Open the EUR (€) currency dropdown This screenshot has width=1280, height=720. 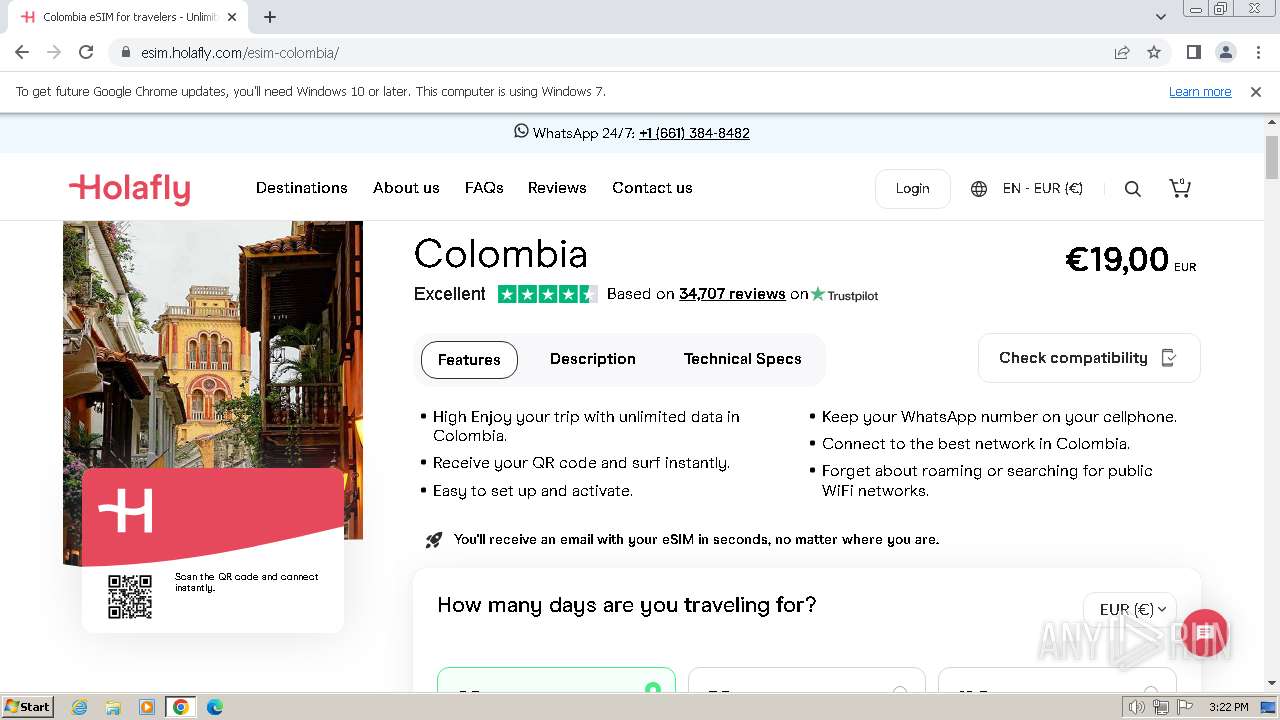[x=1130, y=609]
